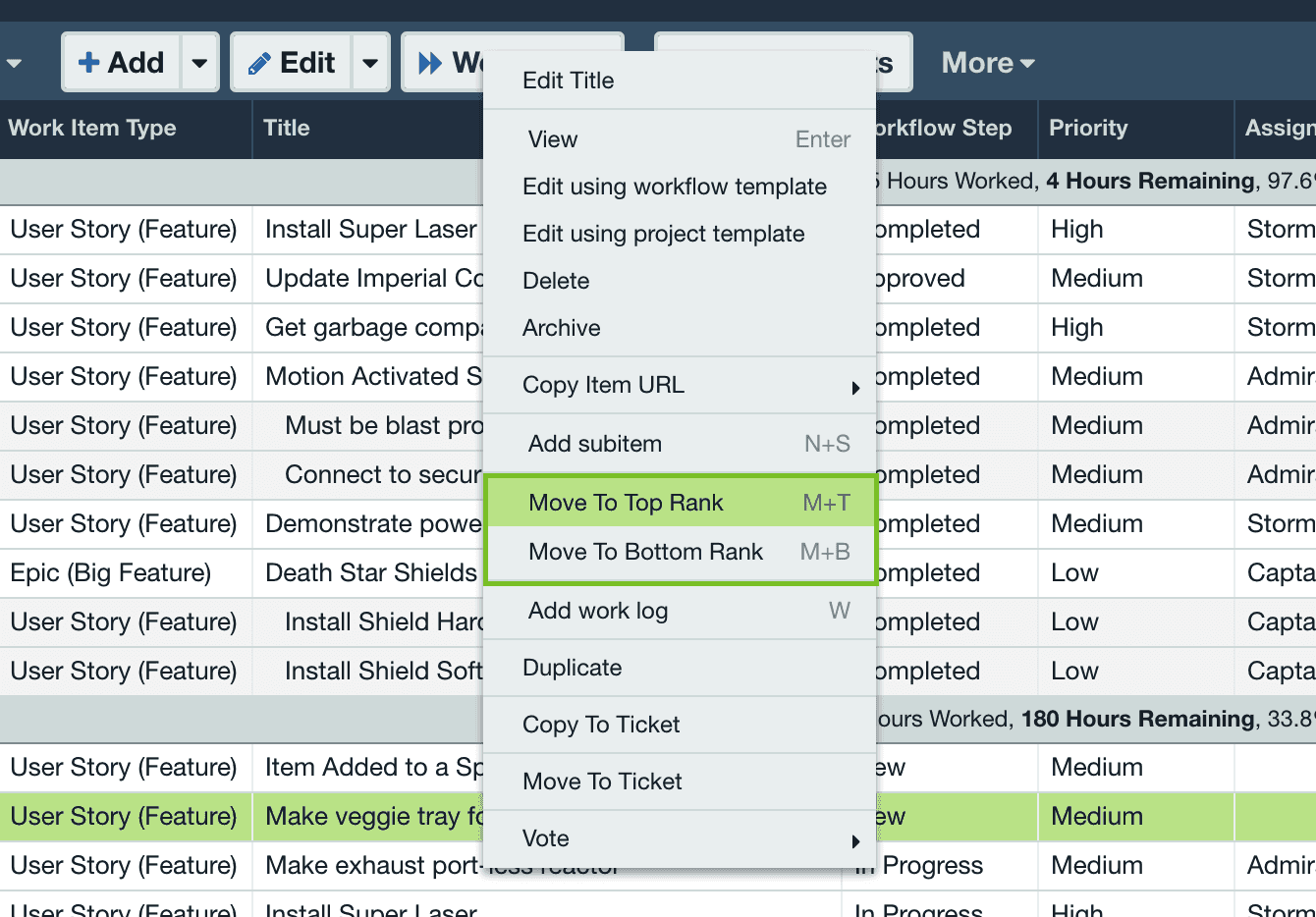Select Archive in the context menu
Image resolution: width=1316 pixels, height=917 pixels.
tap(561, 328)
